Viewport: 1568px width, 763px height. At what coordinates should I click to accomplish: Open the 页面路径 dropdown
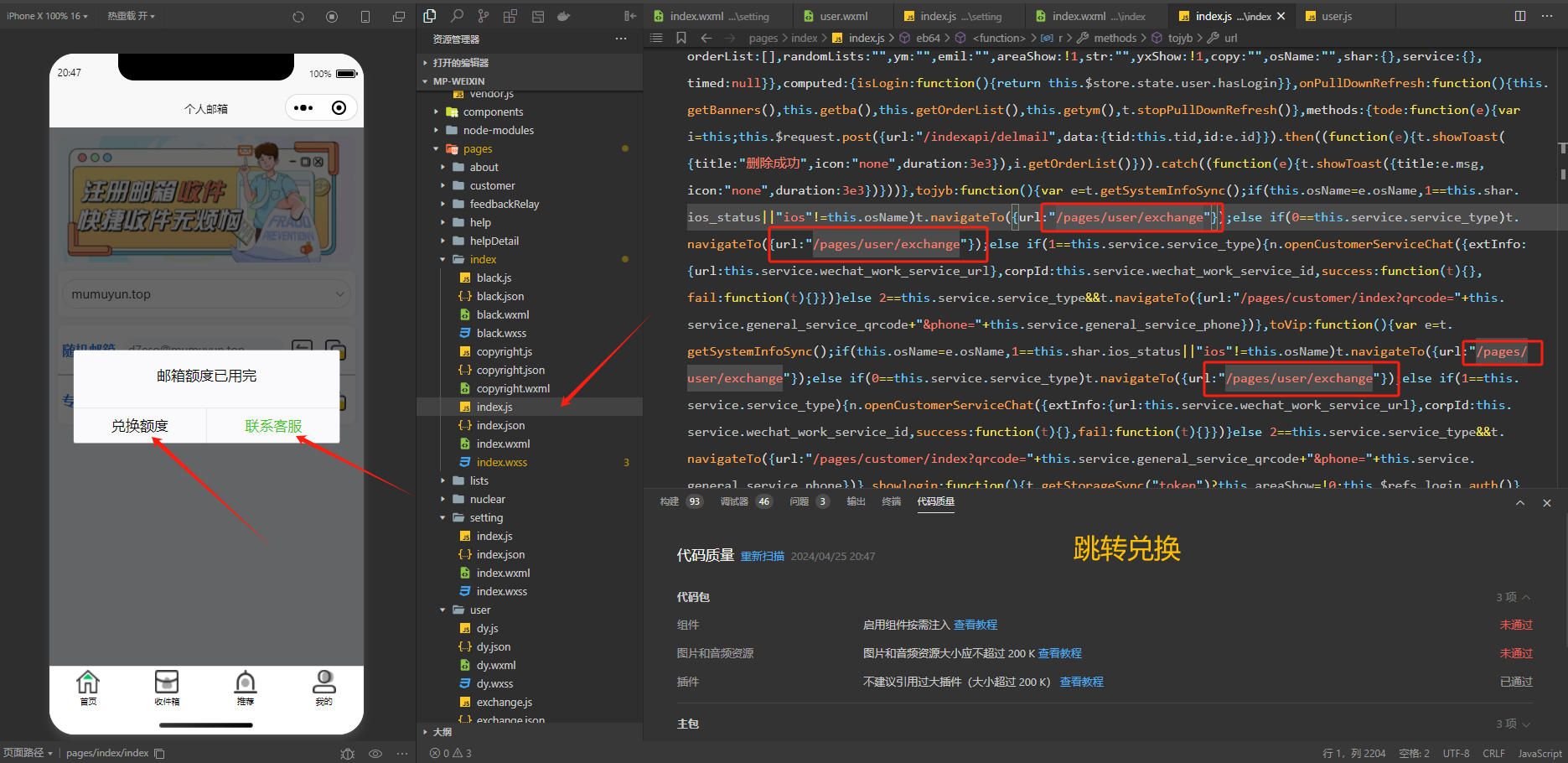(28, 753)
